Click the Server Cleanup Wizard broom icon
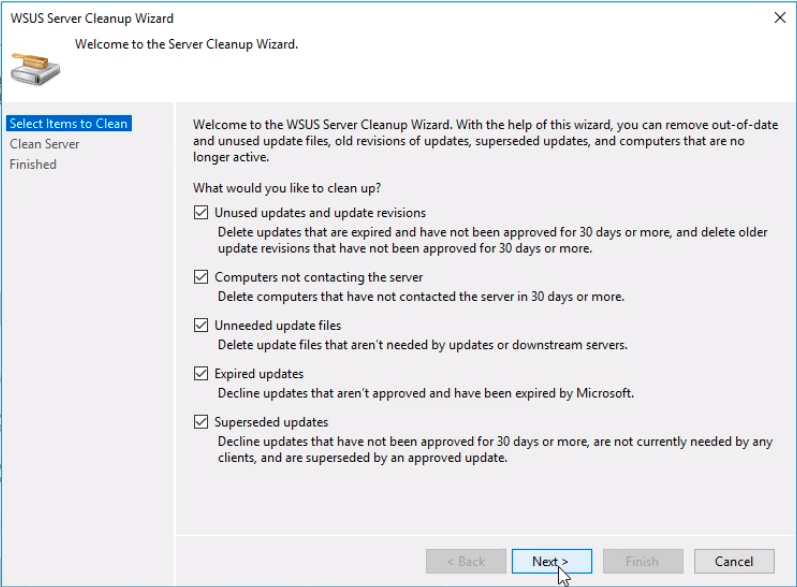 point(35,65)
